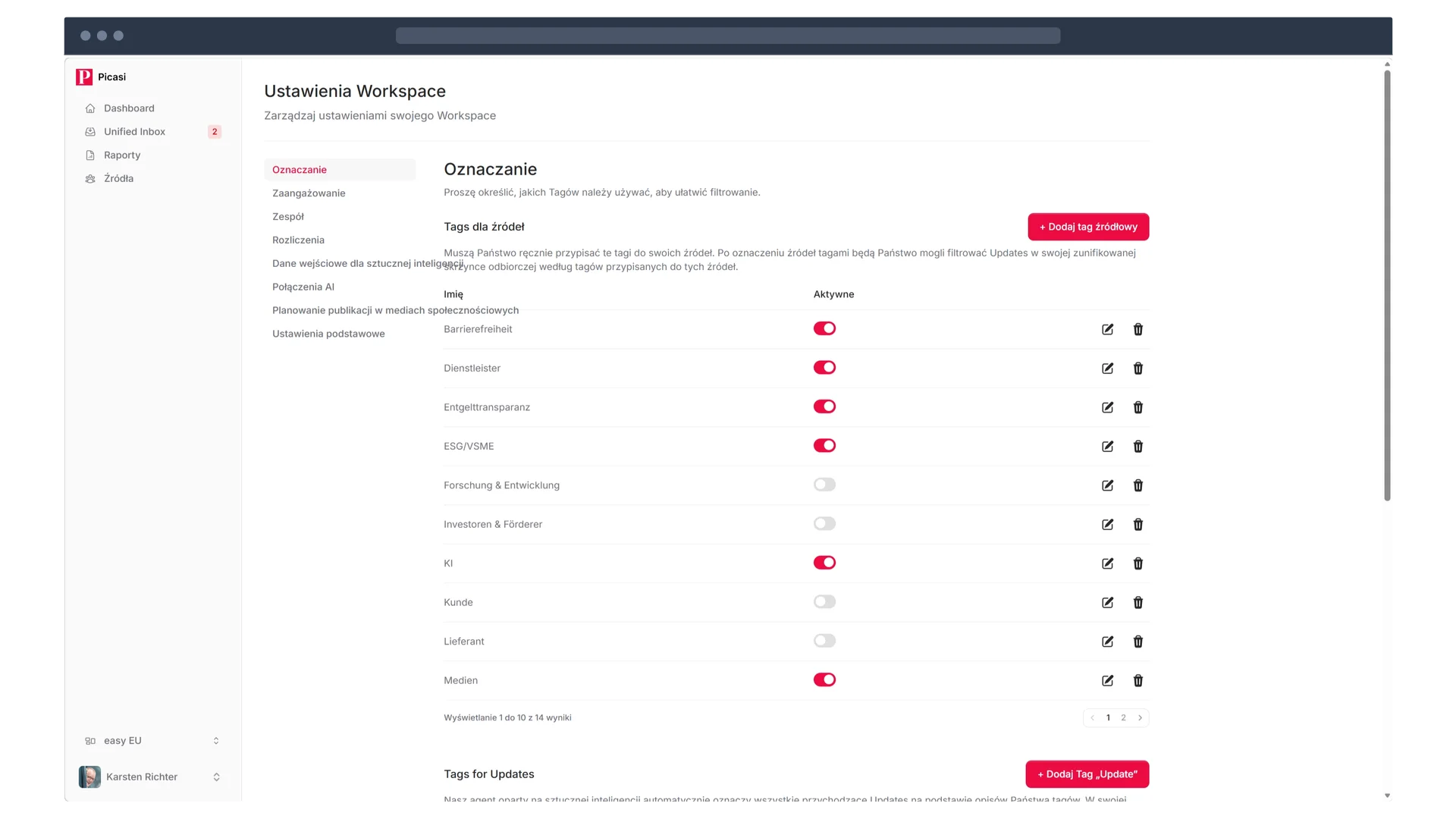Delete the Barrierefreiheit tag

(1137, 329)
